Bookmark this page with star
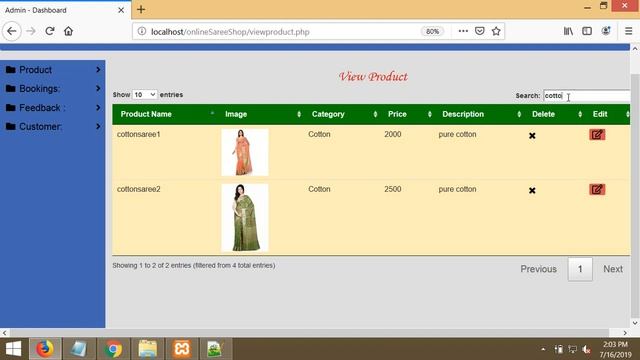Screen dimensions: 640x360 pyautogui.click(x=496, y=31)
